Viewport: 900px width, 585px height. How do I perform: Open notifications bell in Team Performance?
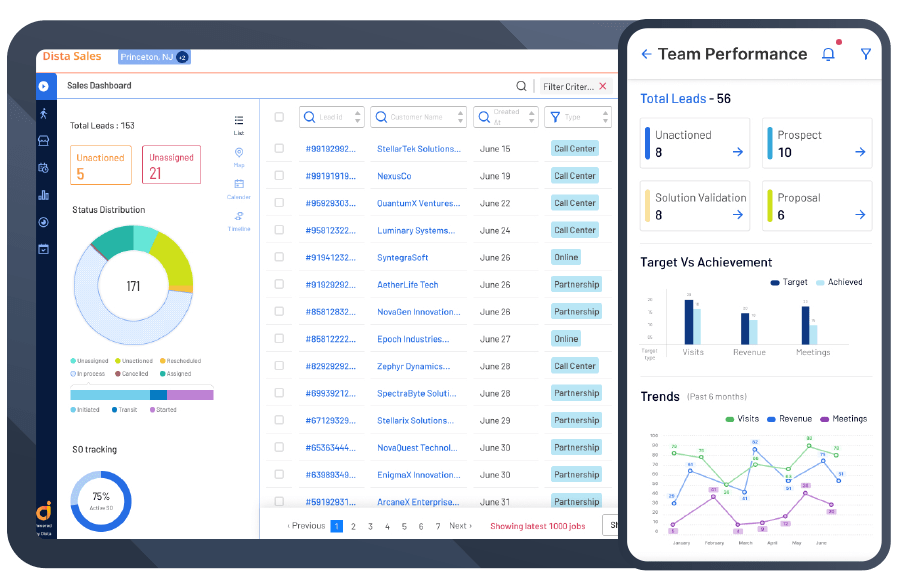tap(828, 55)
